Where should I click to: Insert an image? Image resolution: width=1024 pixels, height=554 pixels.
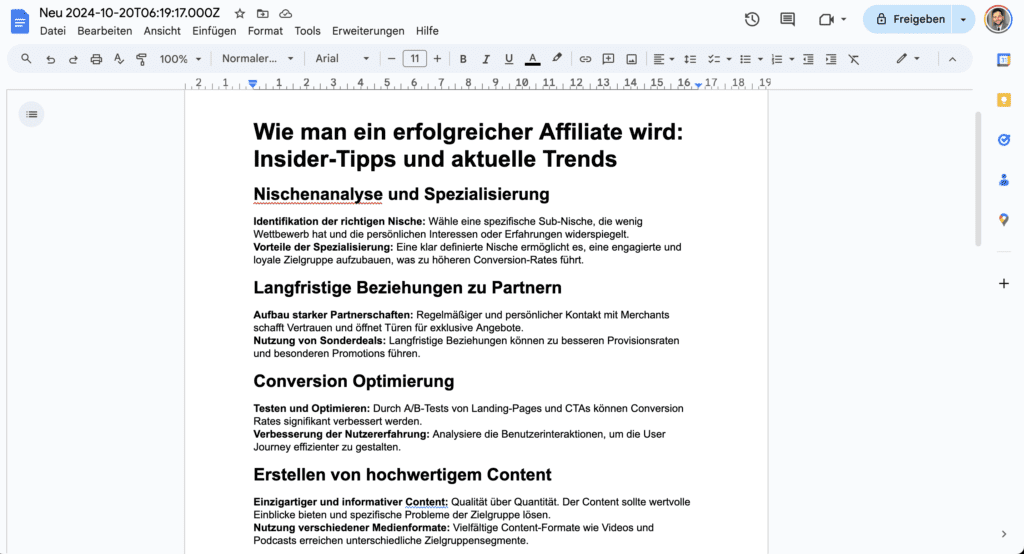click(x=632, y=59)
